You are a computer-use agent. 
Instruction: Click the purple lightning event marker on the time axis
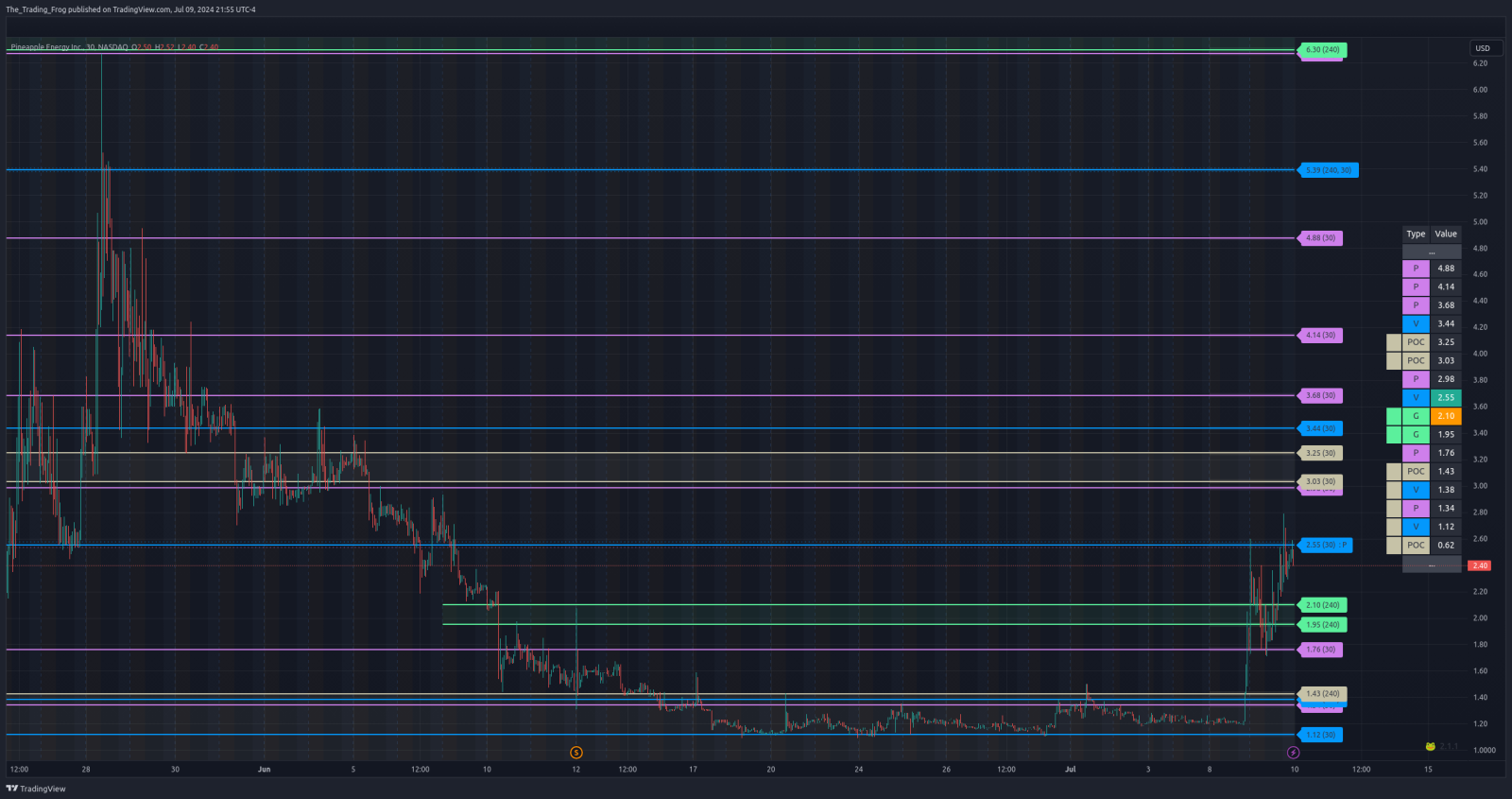point(1293,753)
